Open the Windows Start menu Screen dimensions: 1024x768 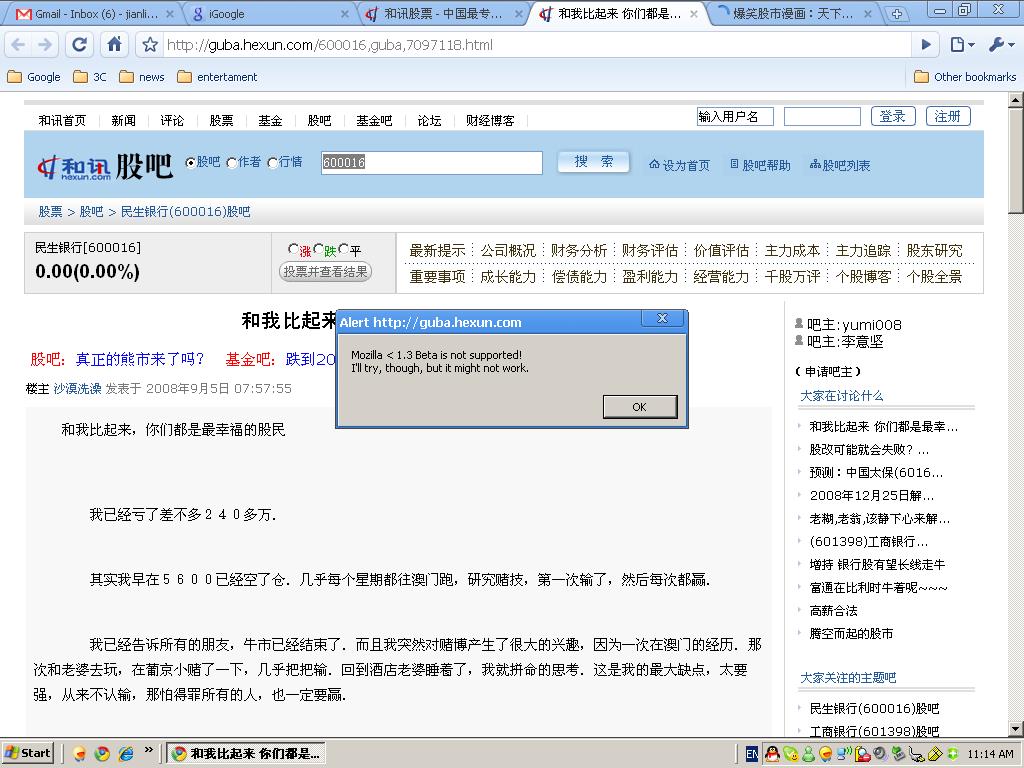(27, 753)
